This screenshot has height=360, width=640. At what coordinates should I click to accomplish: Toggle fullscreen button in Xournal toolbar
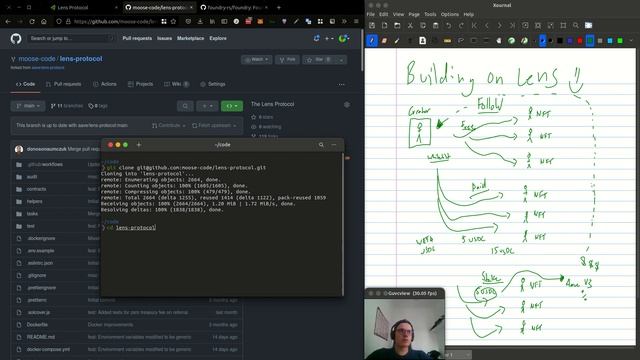[x=589, y=25]
